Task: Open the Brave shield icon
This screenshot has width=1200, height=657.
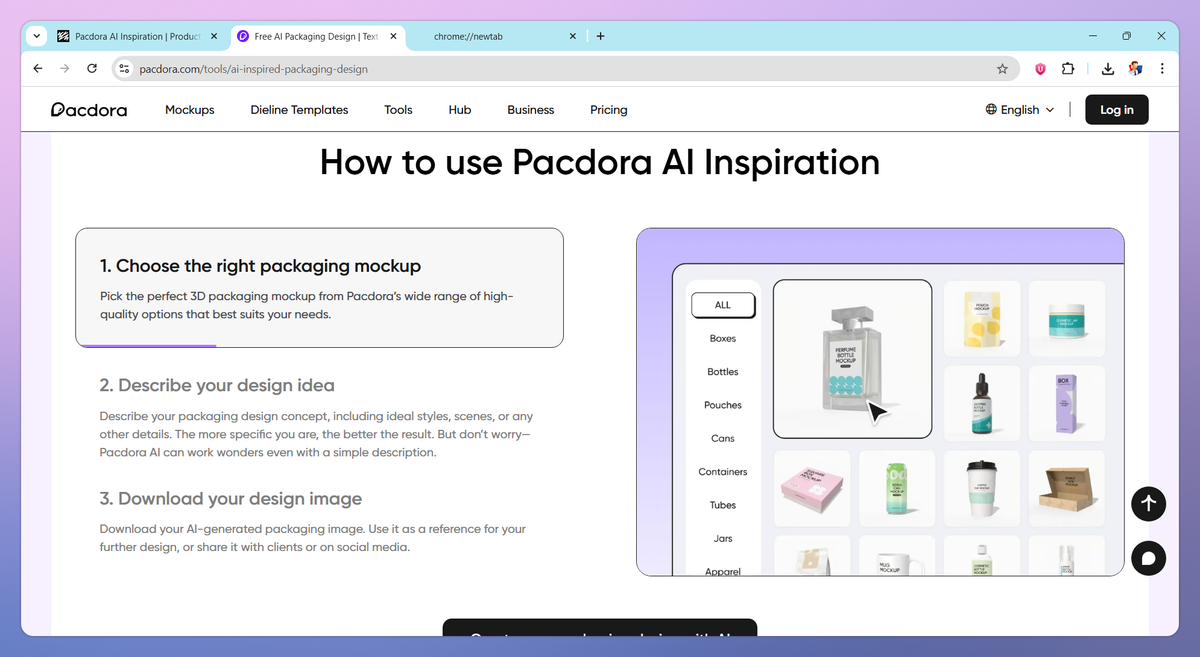Action: click(x=1040, y=69)
